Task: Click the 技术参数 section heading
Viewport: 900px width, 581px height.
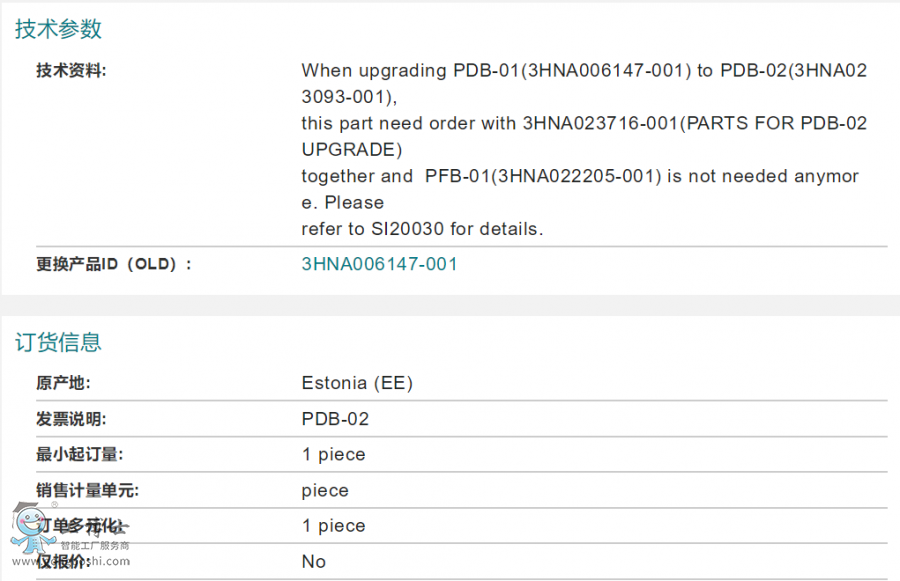Action: click(x=58, y=29)
